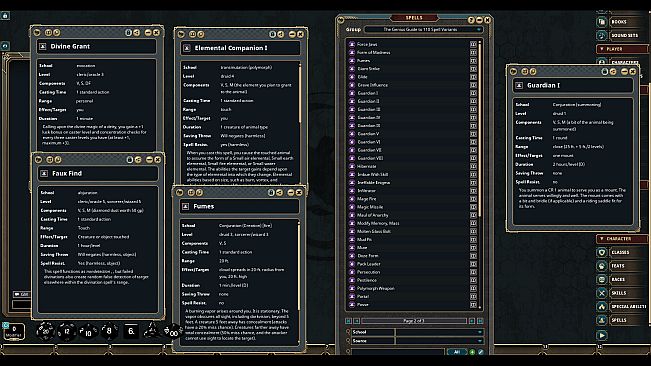Click the All button in Spells window
The width and height of the screenshot is (651, 366).
pos(457,352)
